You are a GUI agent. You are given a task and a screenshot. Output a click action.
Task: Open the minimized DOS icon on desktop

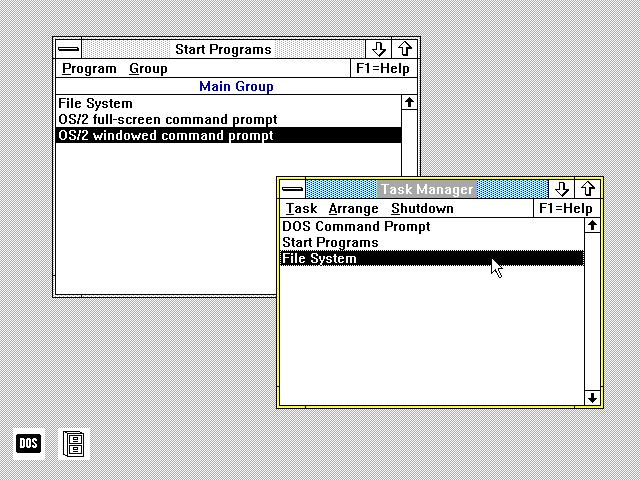(x=29, y=443)
